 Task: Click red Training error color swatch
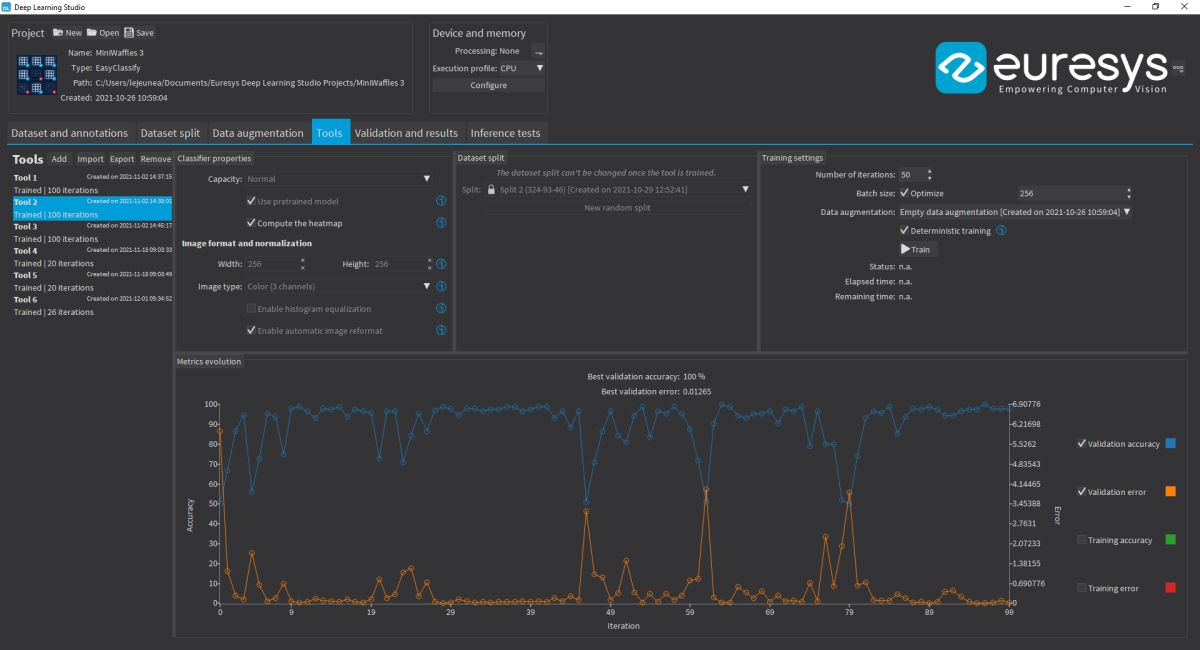point(1171,589)
